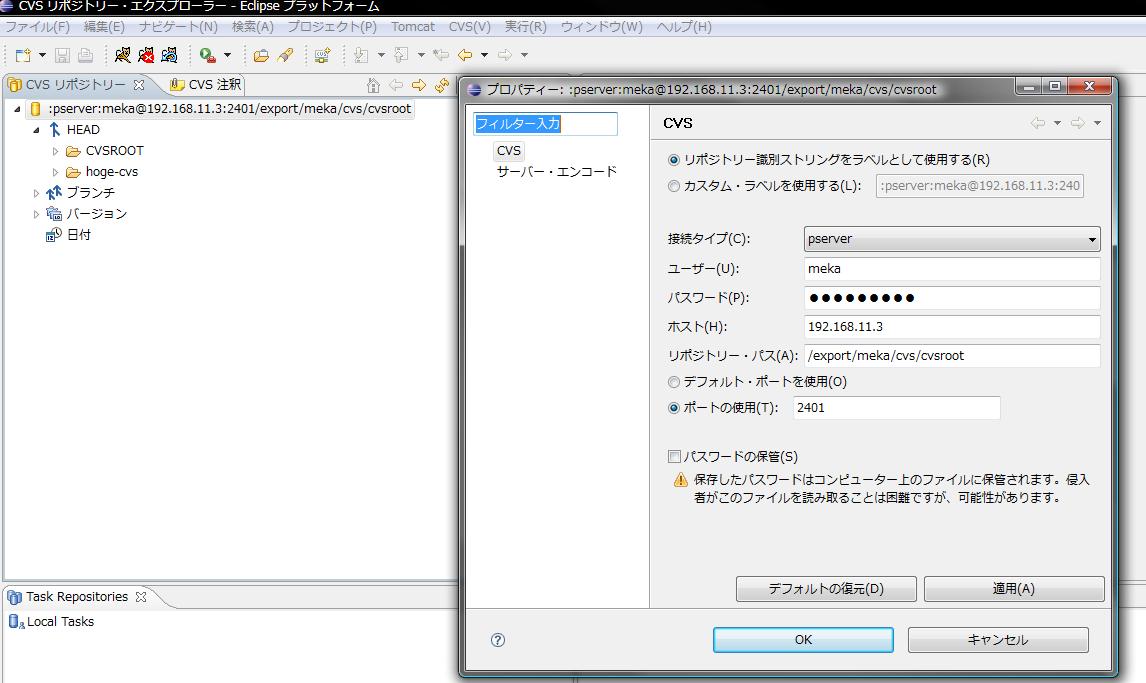Image resolution: width=1146 pixels, height=683 pixels.
Task: Click the Local Tasks repository icon
Action: (x=16, y=622)
